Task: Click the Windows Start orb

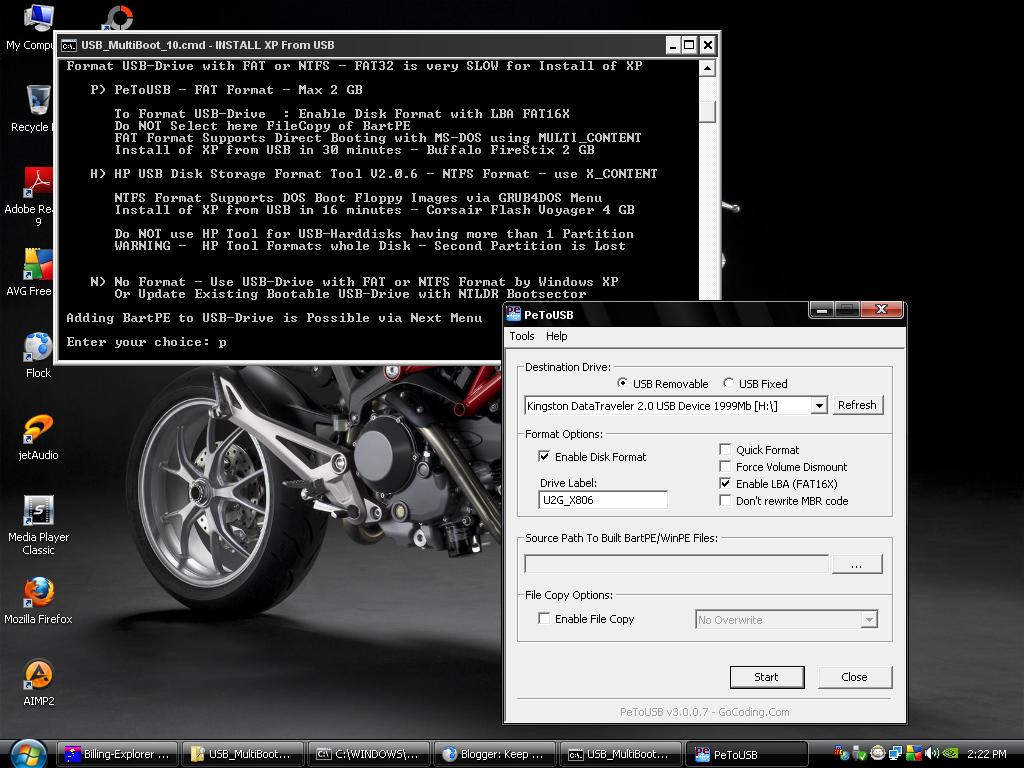Action: tap(28, 754)
